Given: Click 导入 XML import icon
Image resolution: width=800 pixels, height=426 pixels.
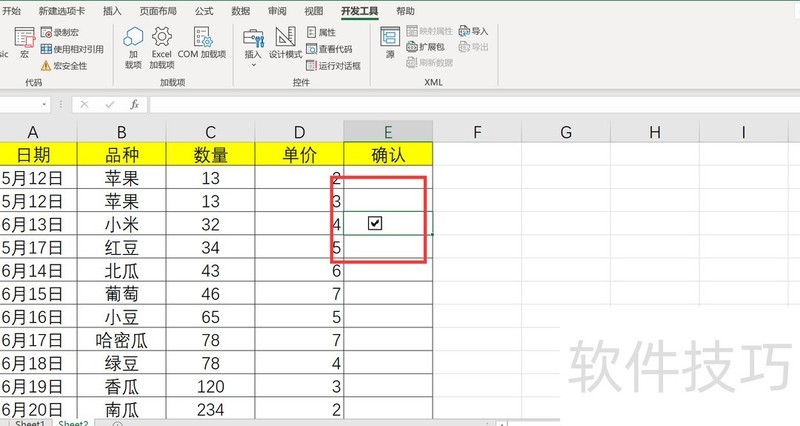Looking at the screenshot, I should pyautogui.click(x=464, y=31).
